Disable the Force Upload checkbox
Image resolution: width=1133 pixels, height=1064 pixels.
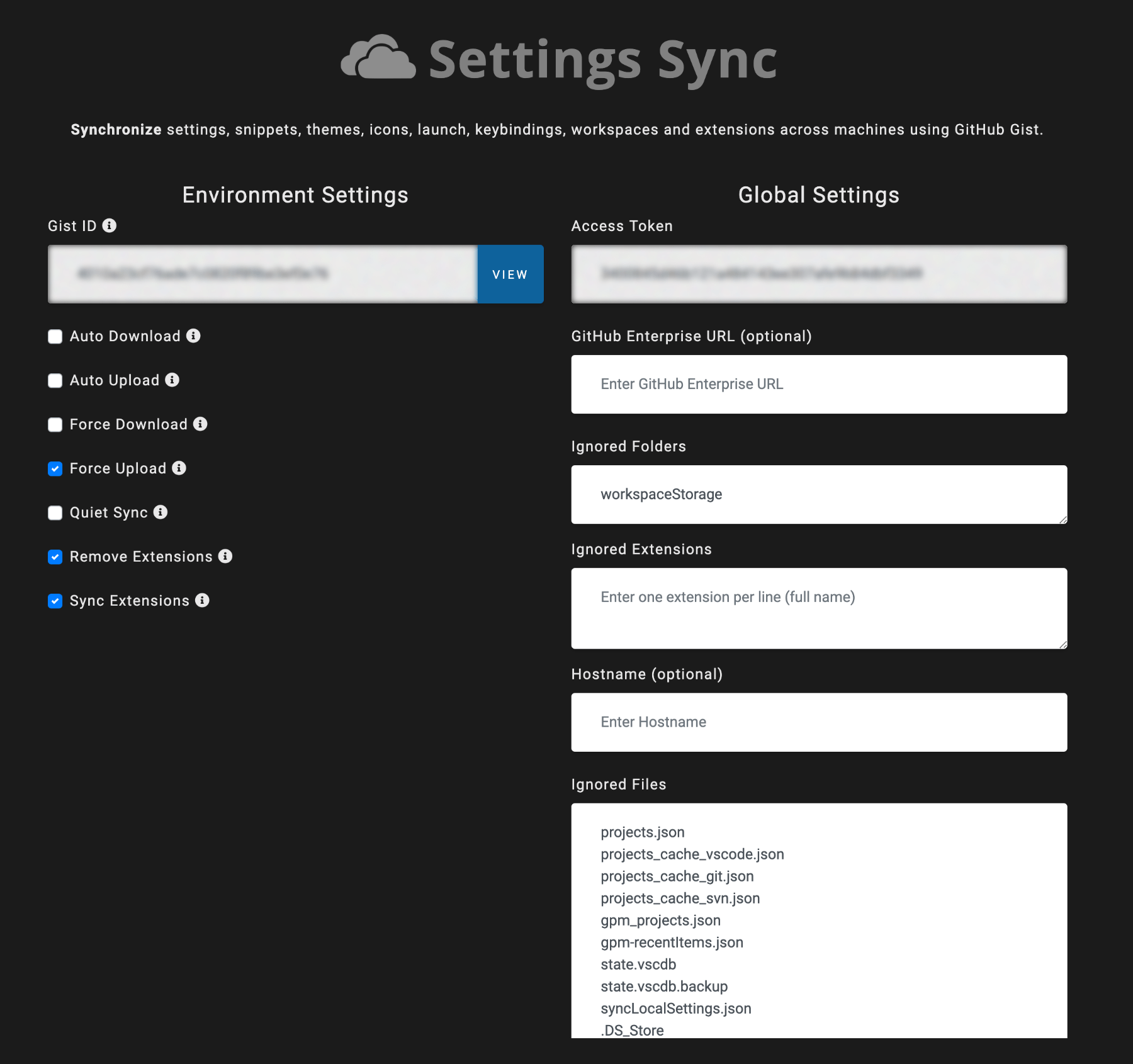point(55,468)
